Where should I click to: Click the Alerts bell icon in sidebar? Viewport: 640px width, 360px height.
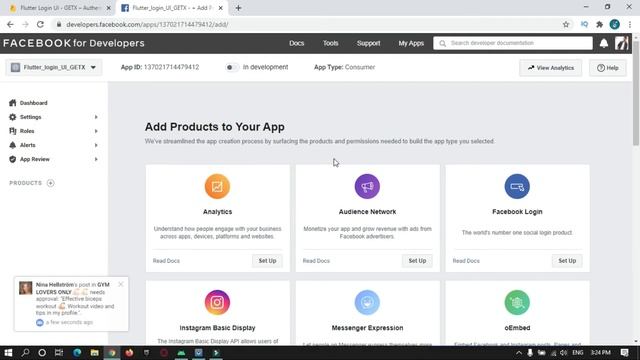coord(13,145)
